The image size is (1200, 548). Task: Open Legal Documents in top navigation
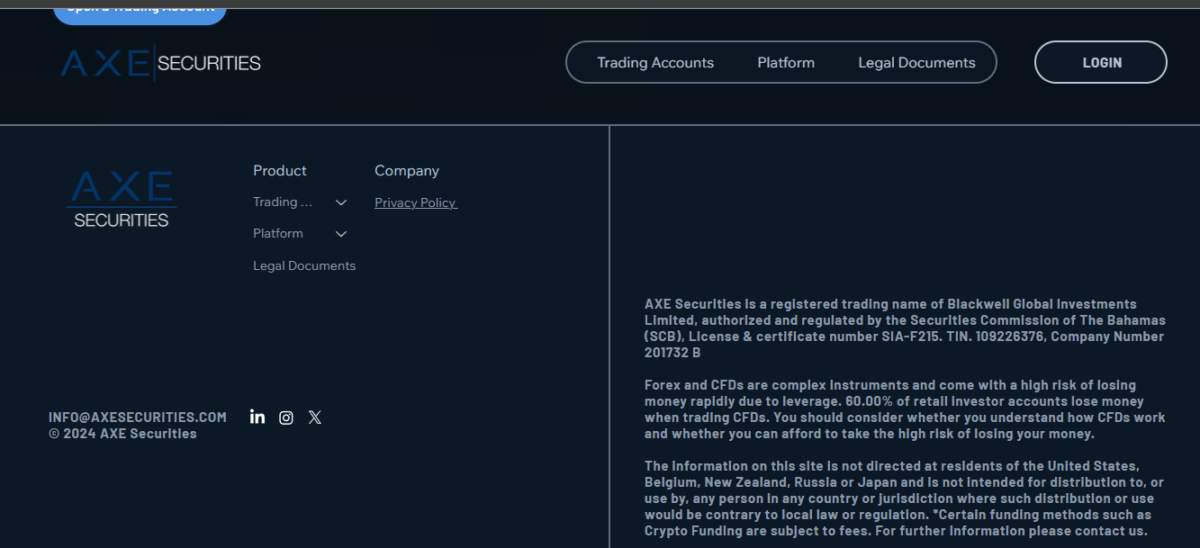916,63
